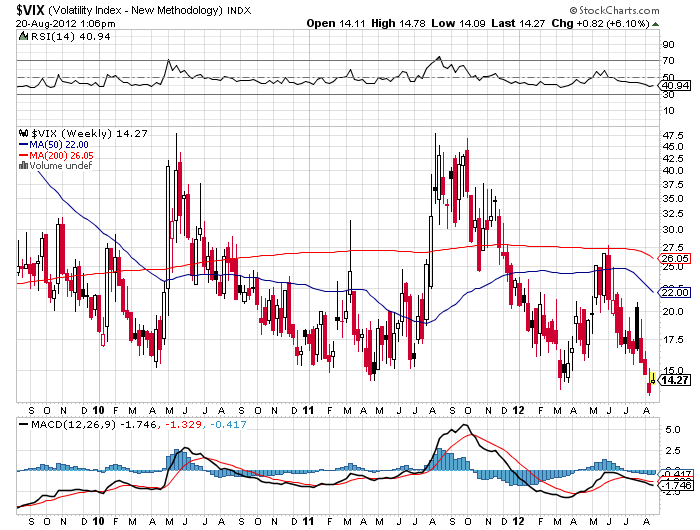The image size is (700, 530).
Task: Click the Chg +0.82 (+6.10%) value
Action: [600, 23]
